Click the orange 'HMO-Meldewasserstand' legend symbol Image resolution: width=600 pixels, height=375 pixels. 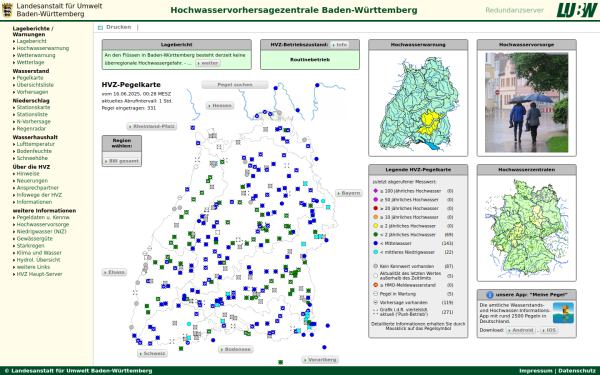[375, 285]
